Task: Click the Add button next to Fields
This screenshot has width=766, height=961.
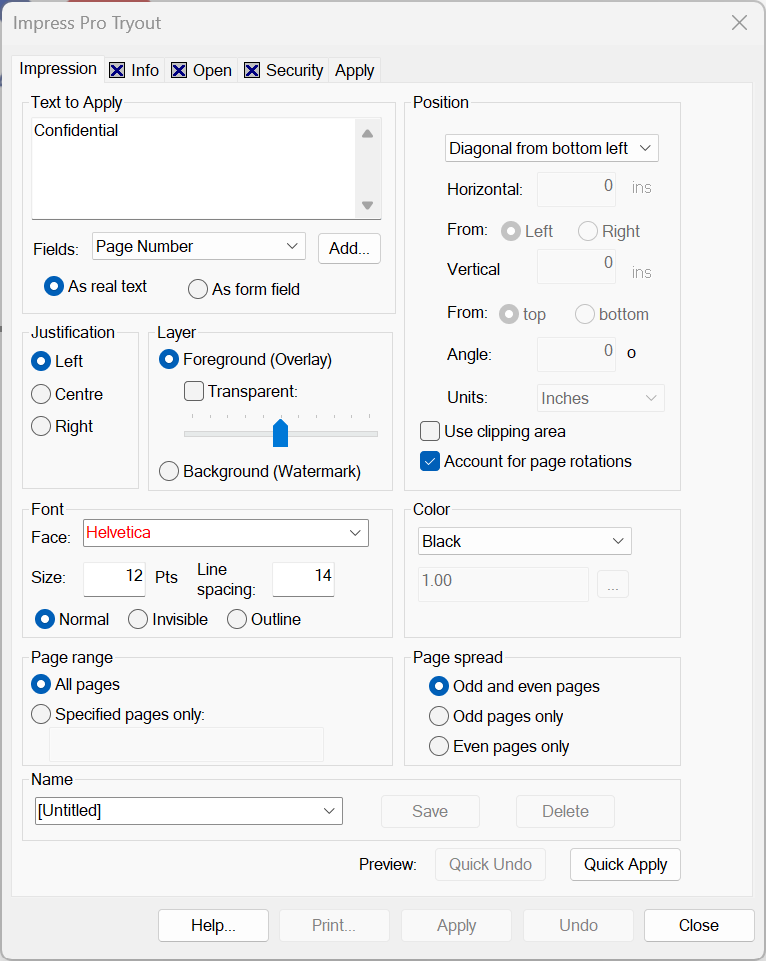Action: [x=348, y=248]
